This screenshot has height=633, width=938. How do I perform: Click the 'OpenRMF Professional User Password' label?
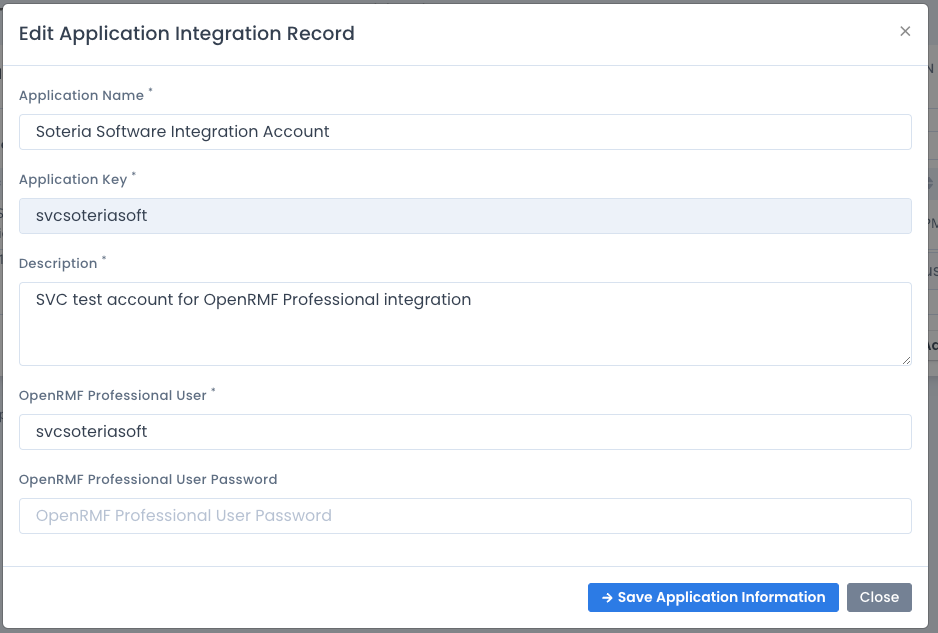(148, 479)
